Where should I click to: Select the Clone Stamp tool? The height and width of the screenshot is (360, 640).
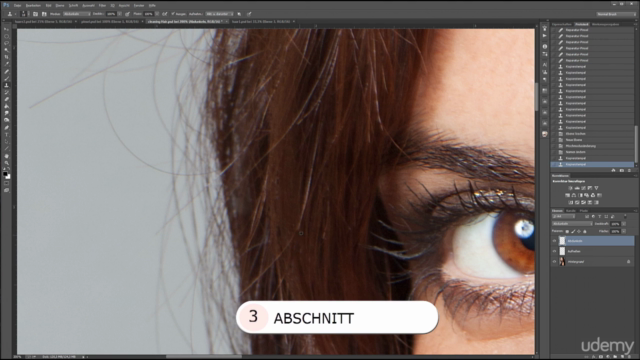[x=7, y=85]
